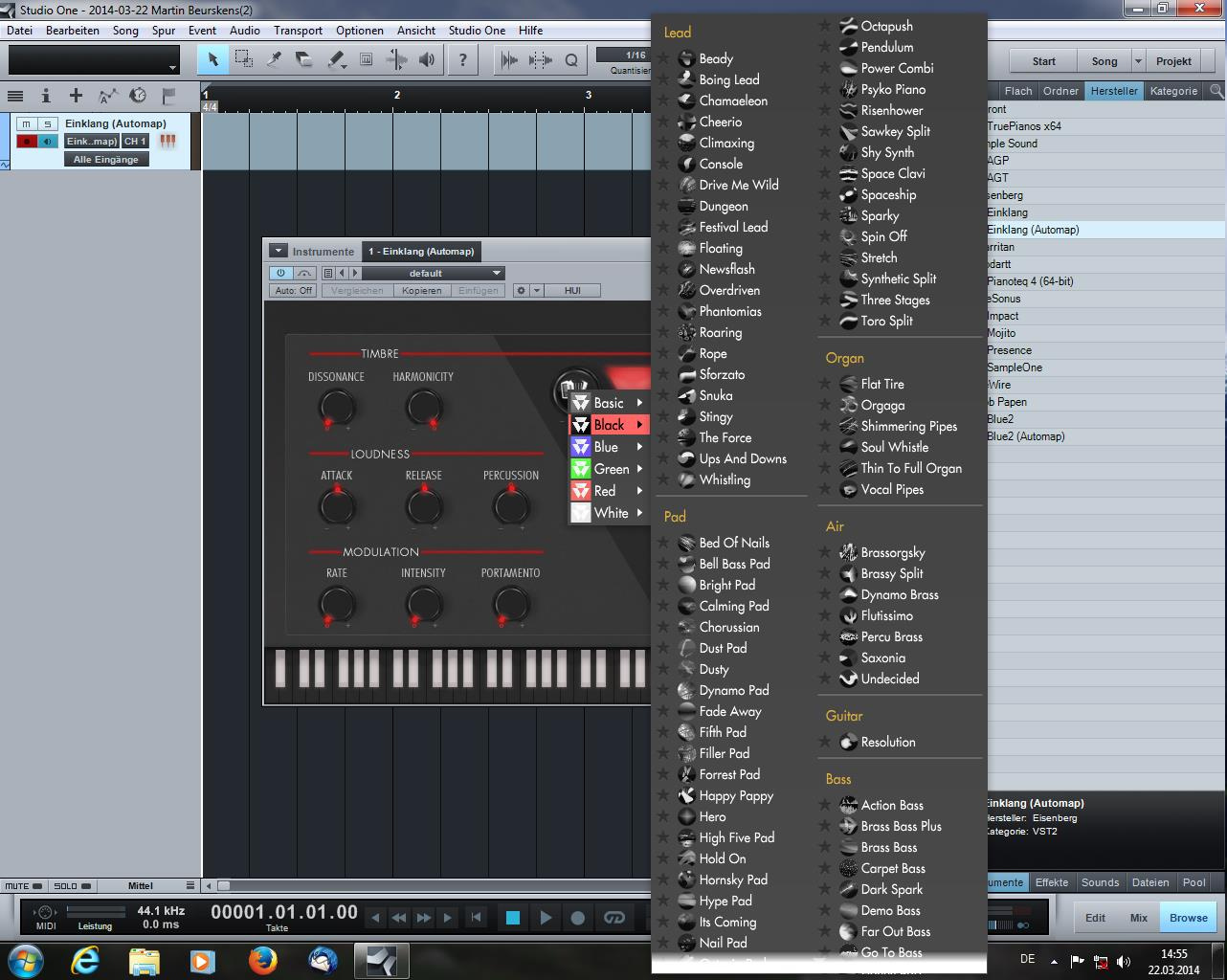This screenshot has height=980, width=1227.
Task: Select the Shimmering Pipes organ preset
Action: [x=909, y=426]
